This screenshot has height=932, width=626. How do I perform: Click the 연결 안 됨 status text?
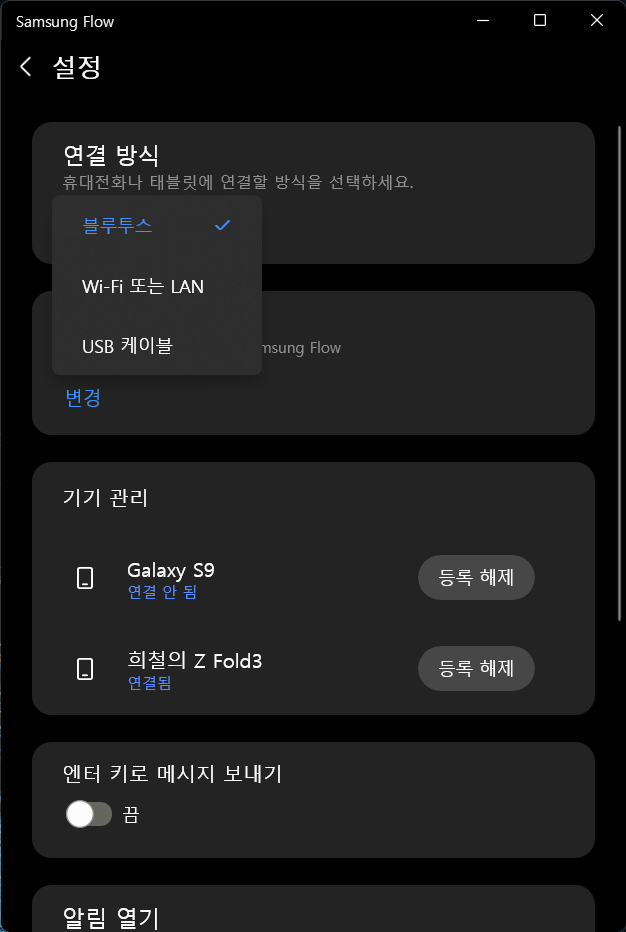pos(162,592)
